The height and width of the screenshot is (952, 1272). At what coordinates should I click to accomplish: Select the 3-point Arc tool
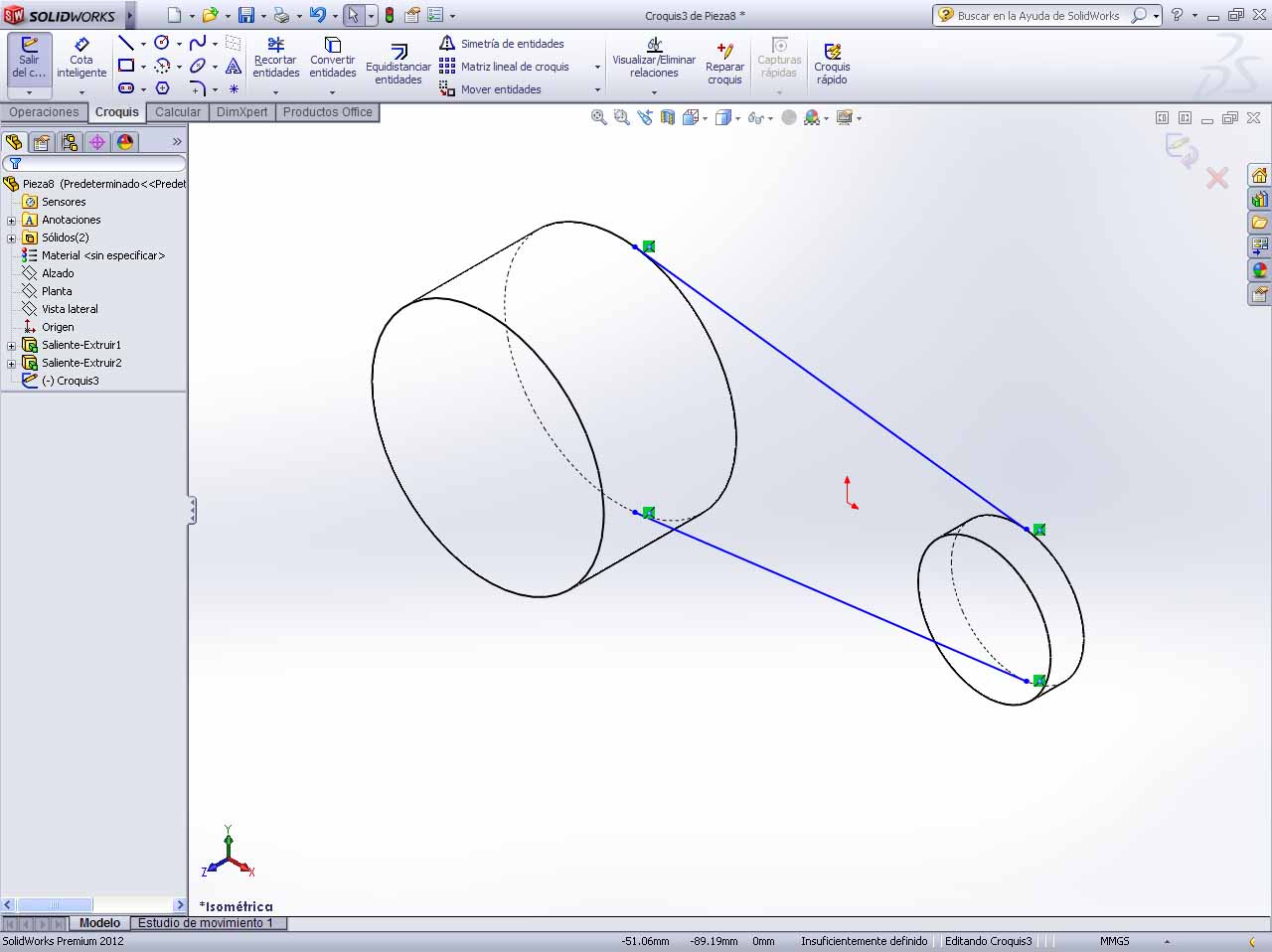(x=162, y=66)
